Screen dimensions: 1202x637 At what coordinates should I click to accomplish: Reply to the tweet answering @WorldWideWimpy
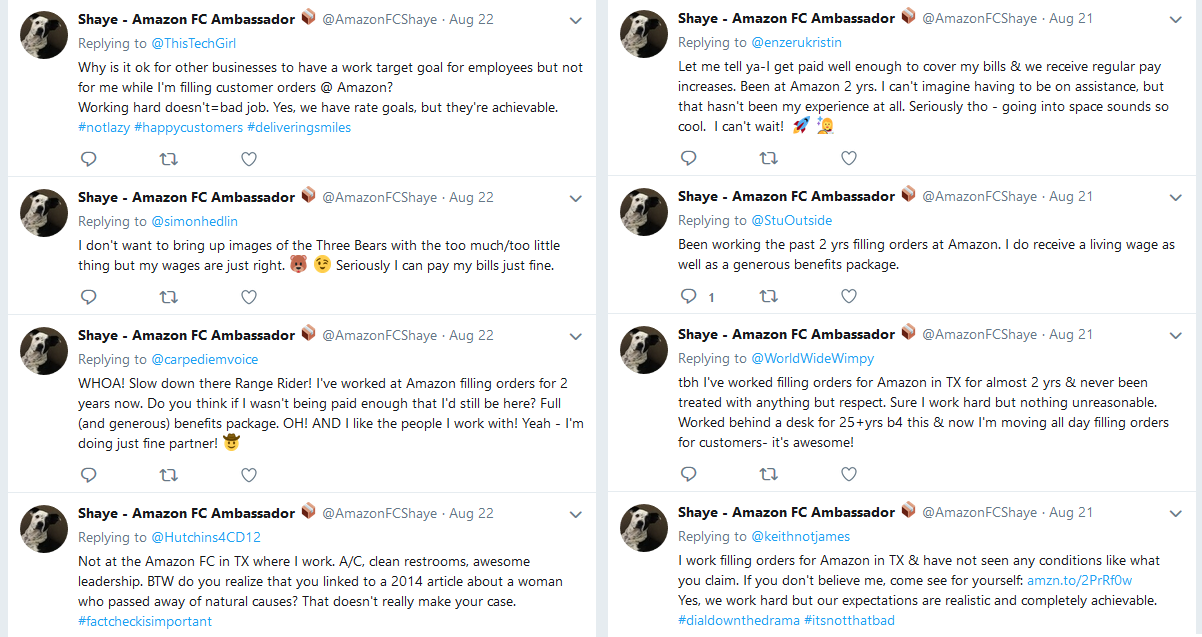(x=688, y=473)
